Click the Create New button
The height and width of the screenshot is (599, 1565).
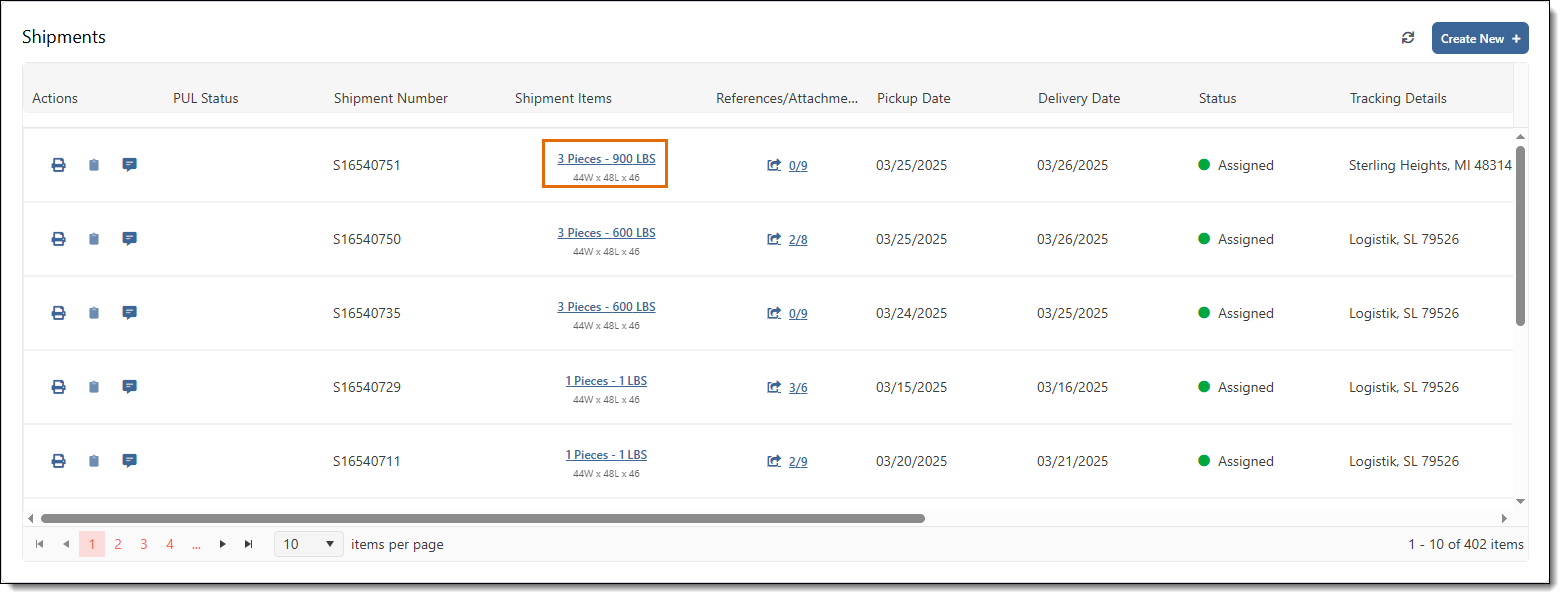(1480, 38)
